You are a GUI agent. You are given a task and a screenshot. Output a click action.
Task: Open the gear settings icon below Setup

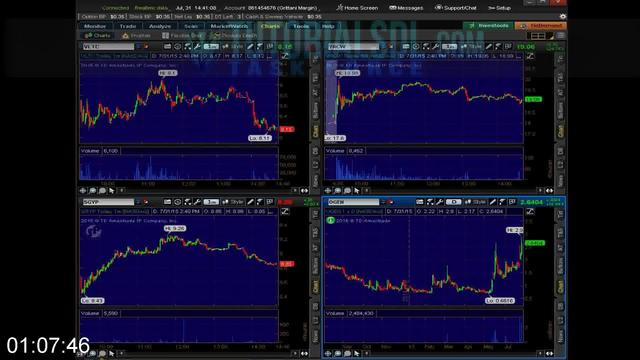pos(563,17)
